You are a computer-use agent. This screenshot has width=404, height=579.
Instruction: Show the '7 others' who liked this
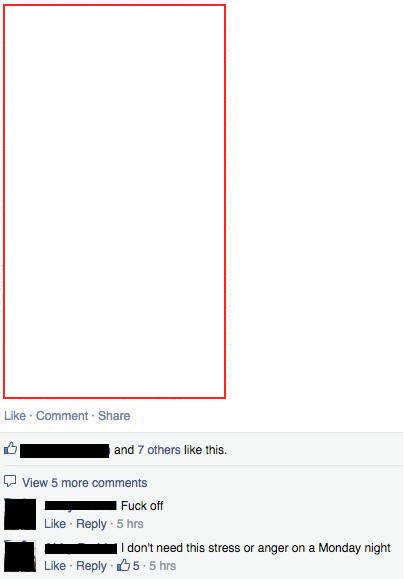coord(159,450)
